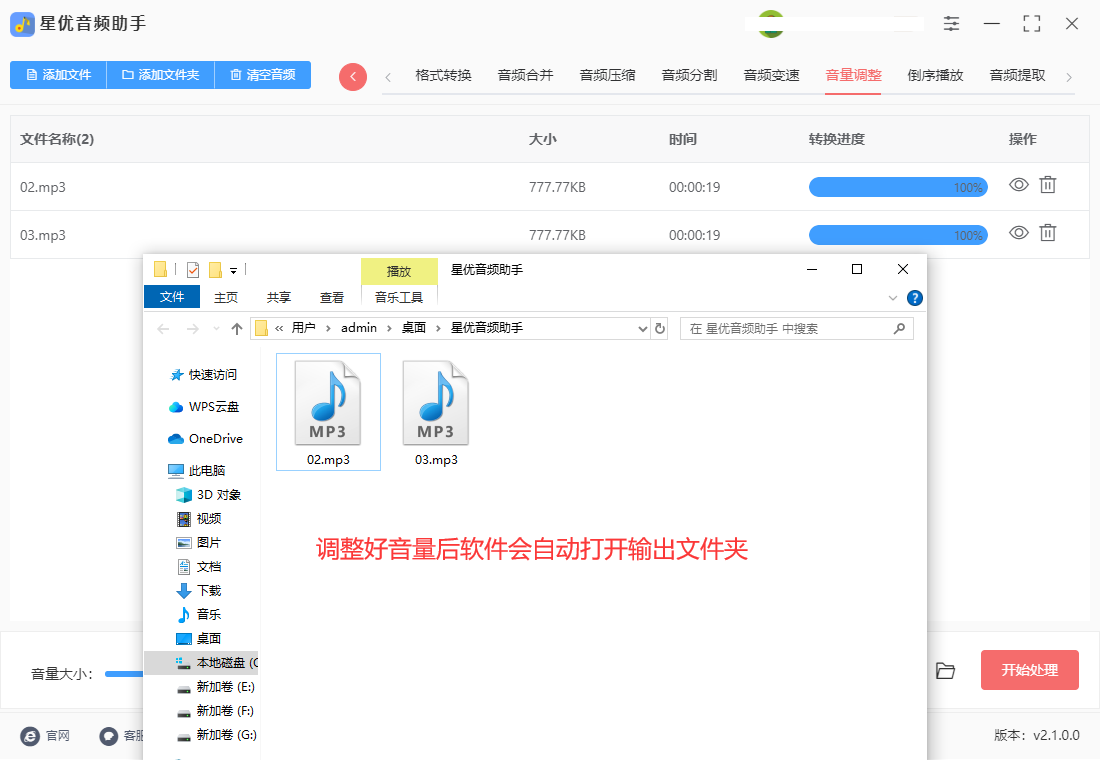The height and width of the screenshot is (760, 1100).
Task: Open the 共享 ribbon tab in Explorer
Action: tap(279, 298)
